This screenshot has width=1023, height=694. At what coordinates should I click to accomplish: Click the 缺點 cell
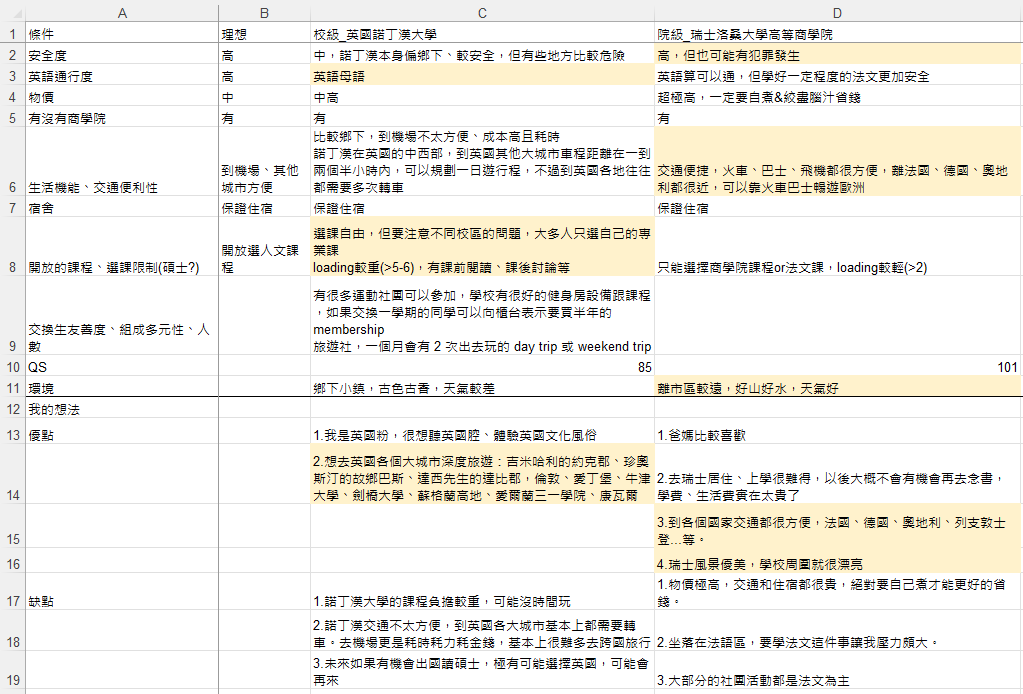pos(122,592)
